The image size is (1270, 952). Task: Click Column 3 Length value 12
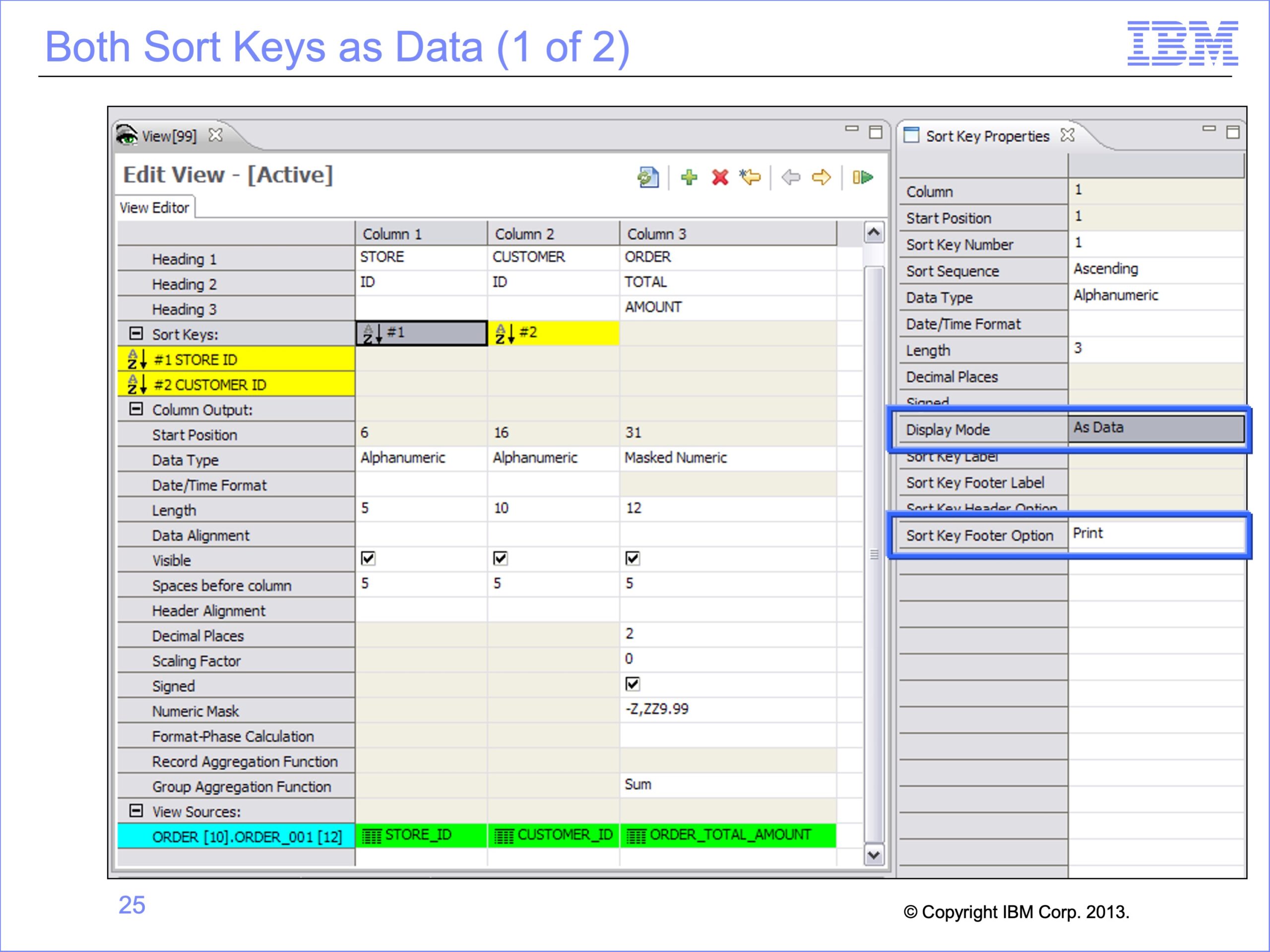point(728,509)
